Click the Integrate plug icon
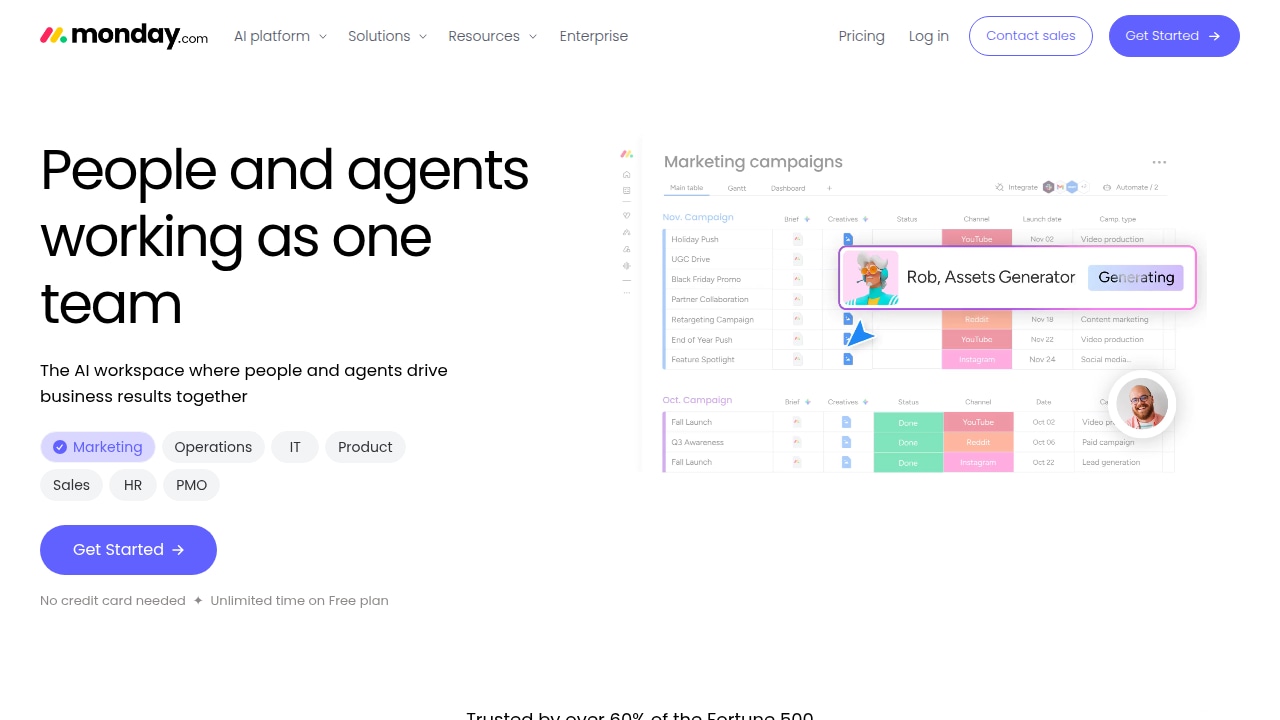 pyautogui.click(x=999, y=187)
